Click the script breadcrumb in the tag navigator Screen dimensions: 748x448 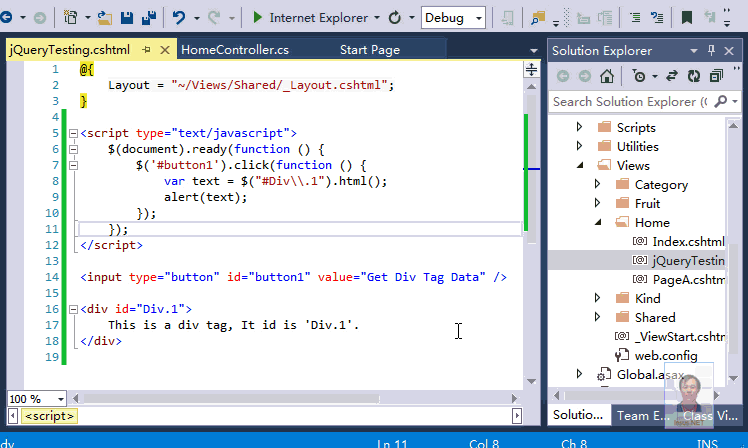(50, 416)
